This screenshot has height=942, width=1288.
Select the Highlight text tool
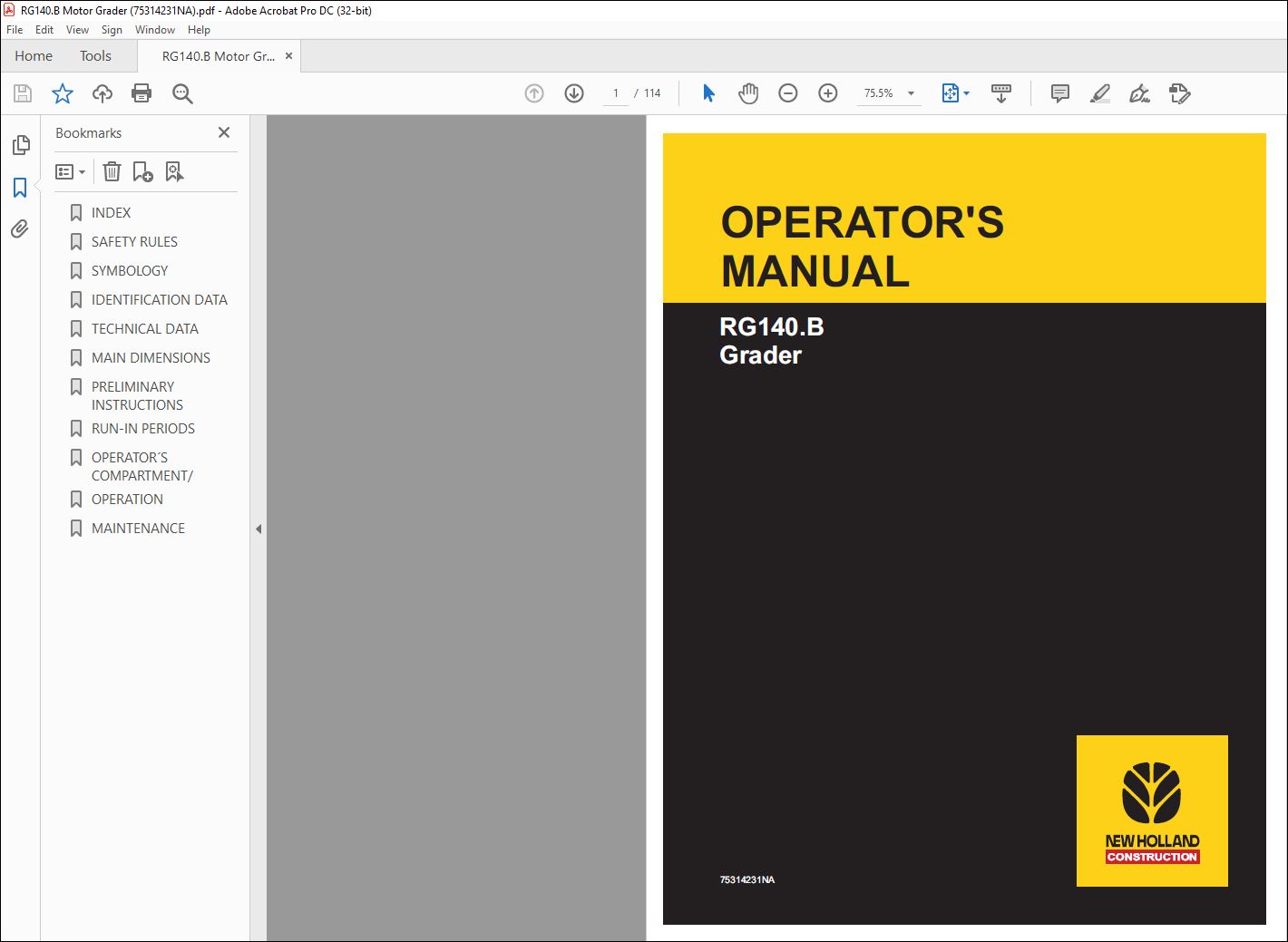[x=1099, y=93]
